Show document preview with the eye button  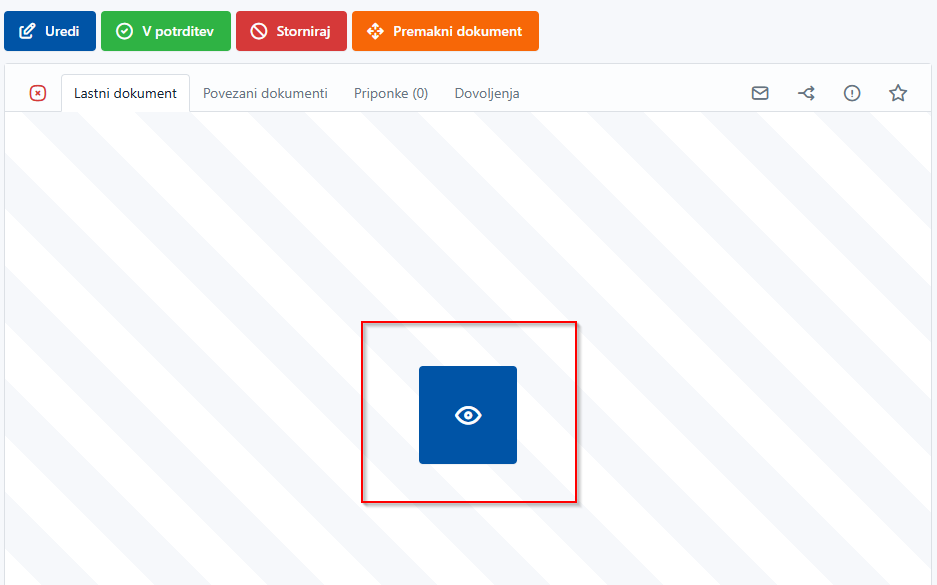[468, 415]
